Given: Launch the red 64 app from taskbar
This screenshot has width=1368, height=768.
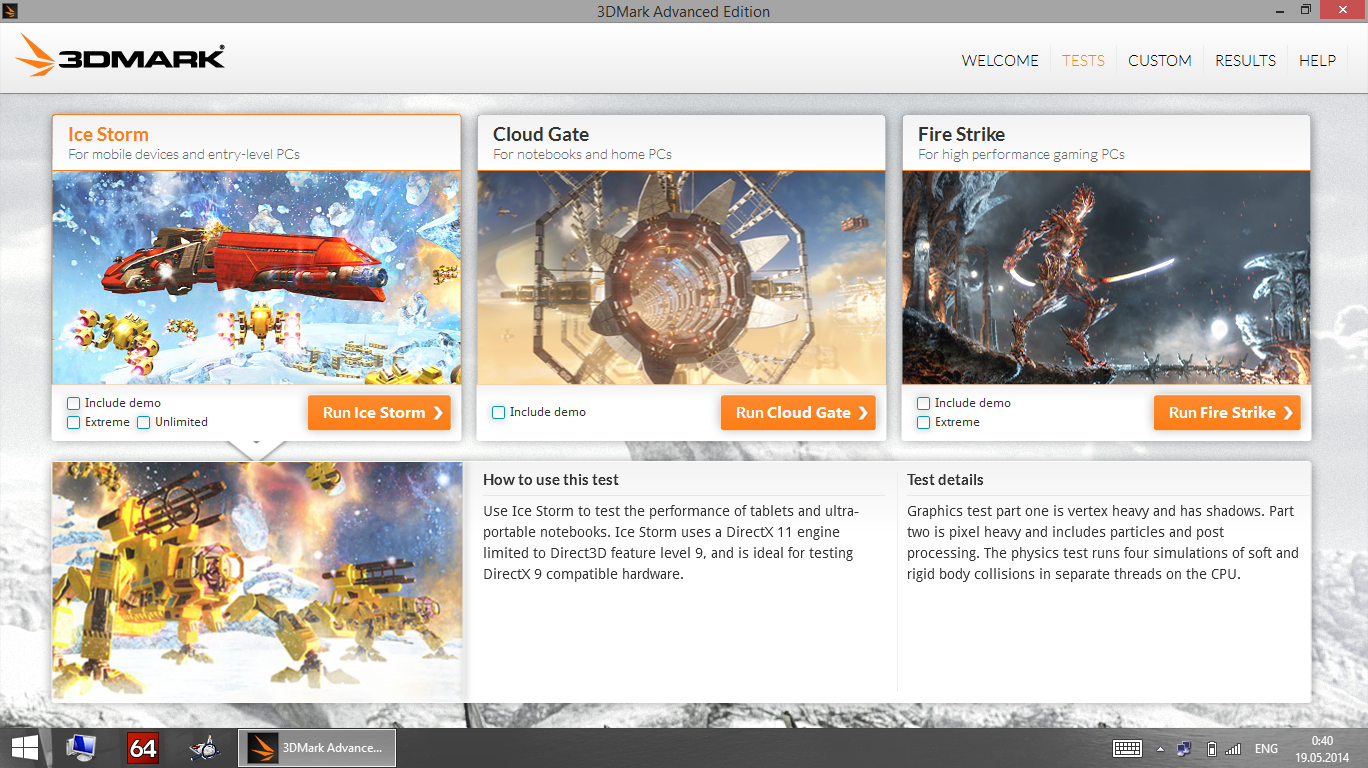Looking at the screenshot, I should tap(143, 748).
